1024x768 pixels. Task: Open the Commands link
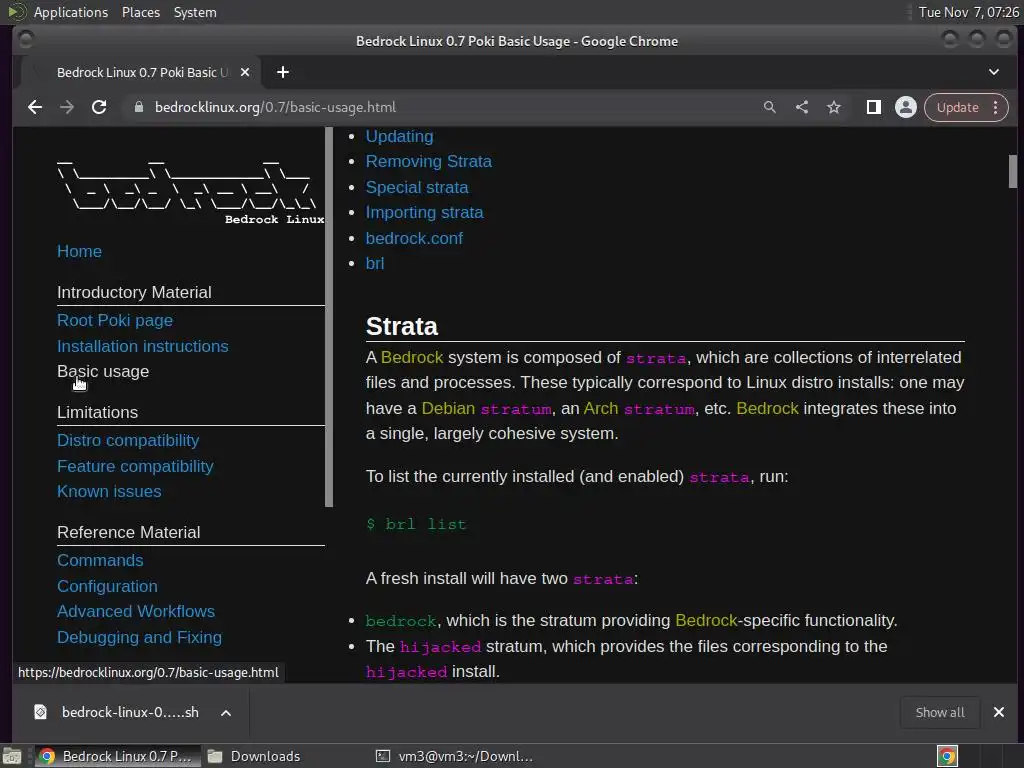click(100, 560)
